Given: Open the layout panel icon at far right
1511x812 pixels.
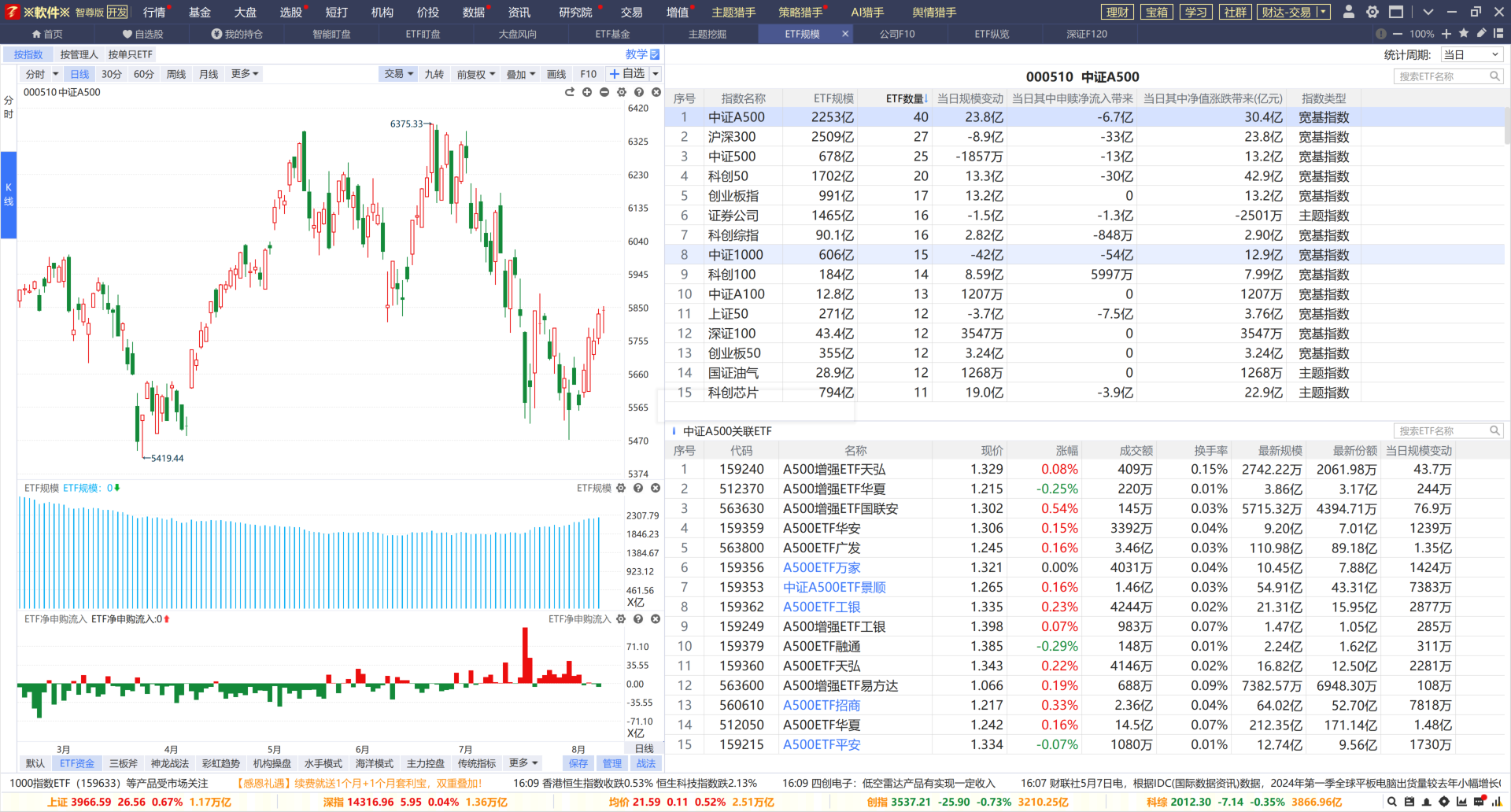Looking at the screenshot, I should 1498,34.
